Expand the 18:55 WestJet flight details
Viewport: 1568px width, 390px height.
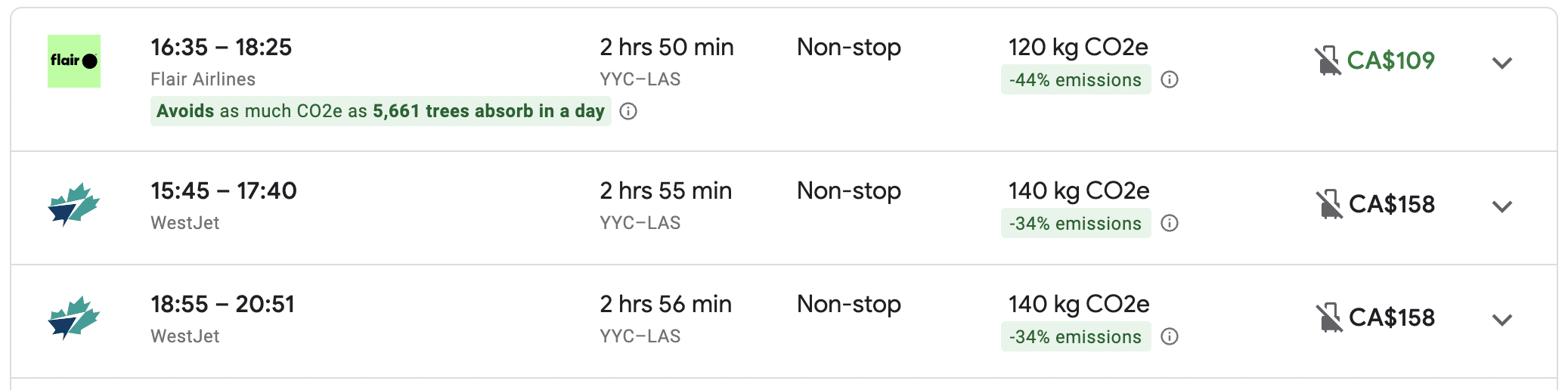click(1502, 320)
